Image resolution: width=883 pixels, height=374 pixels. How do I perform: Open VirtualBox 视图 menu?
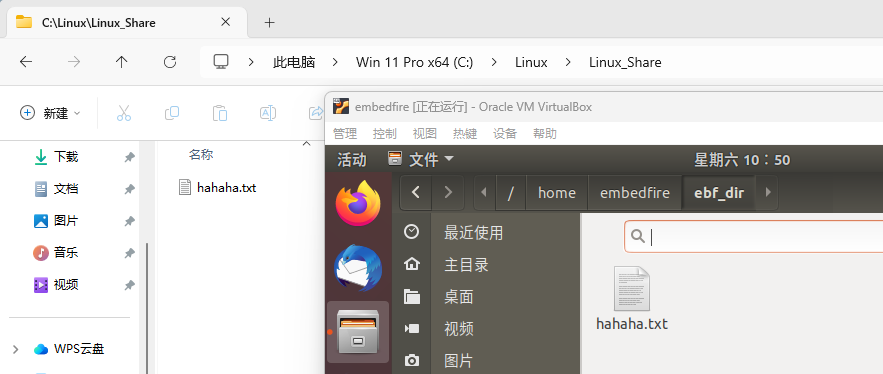click(425, 133)
